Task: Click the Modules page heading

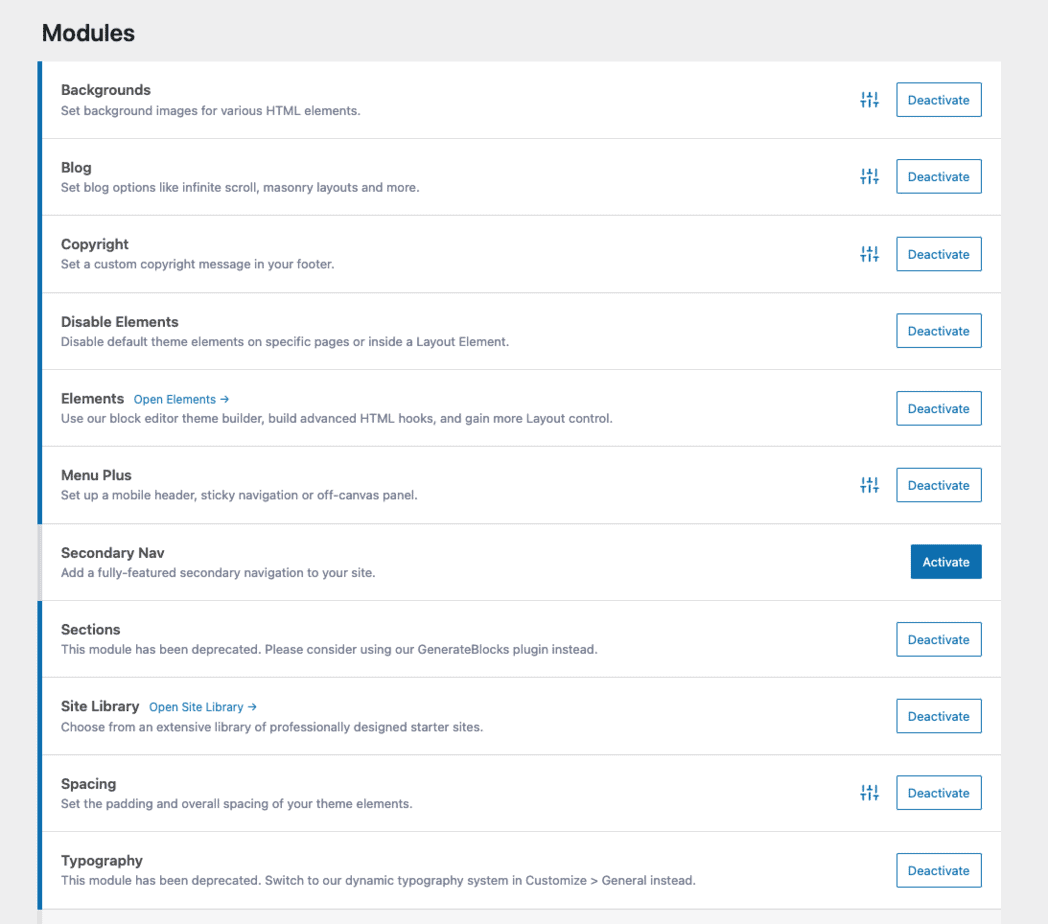Action: coord(88,33)
